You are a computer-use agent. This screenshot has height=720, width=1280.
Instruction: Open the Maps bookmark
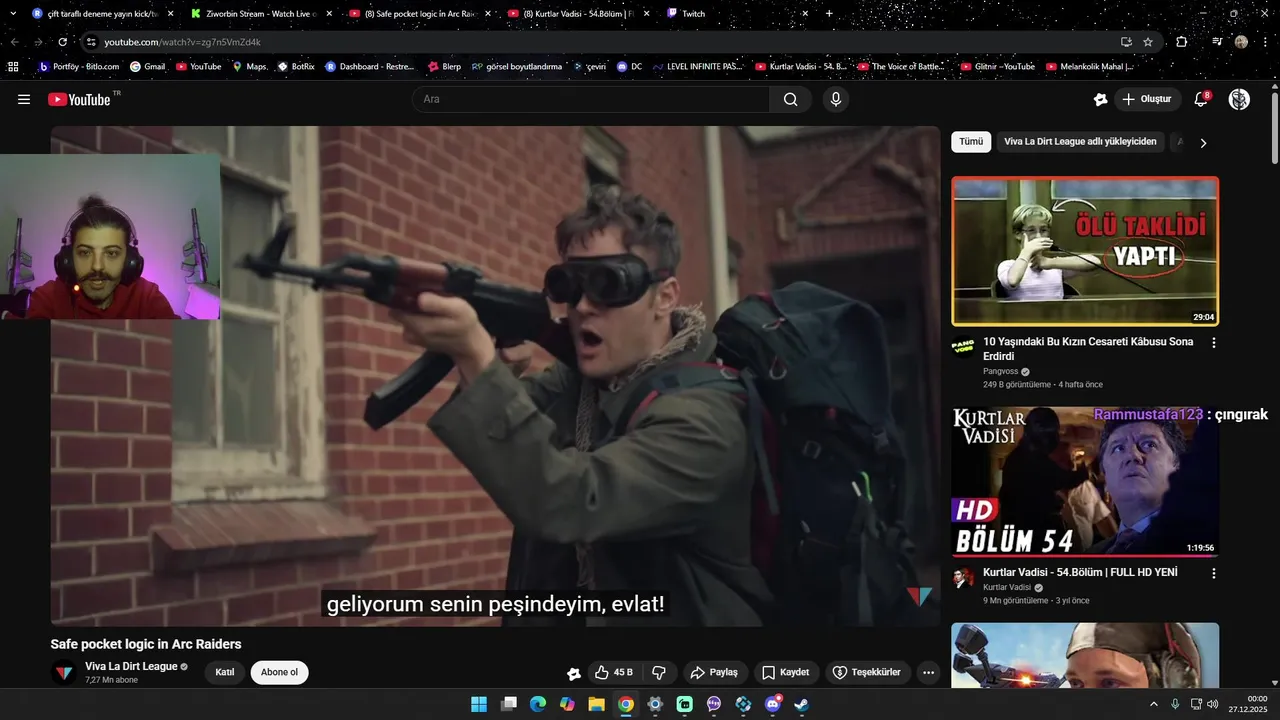(x=249, y=66)
